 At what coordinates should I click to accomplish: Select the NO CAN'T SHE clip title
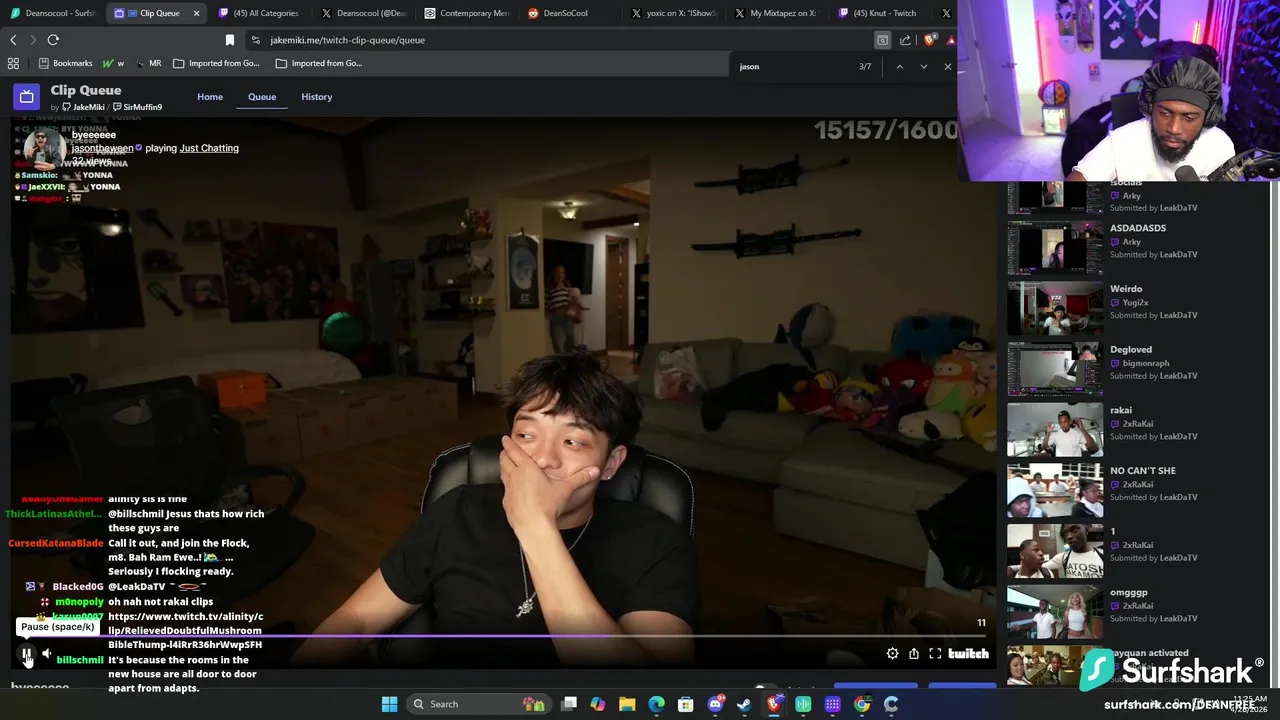(x=1143, y=471)
